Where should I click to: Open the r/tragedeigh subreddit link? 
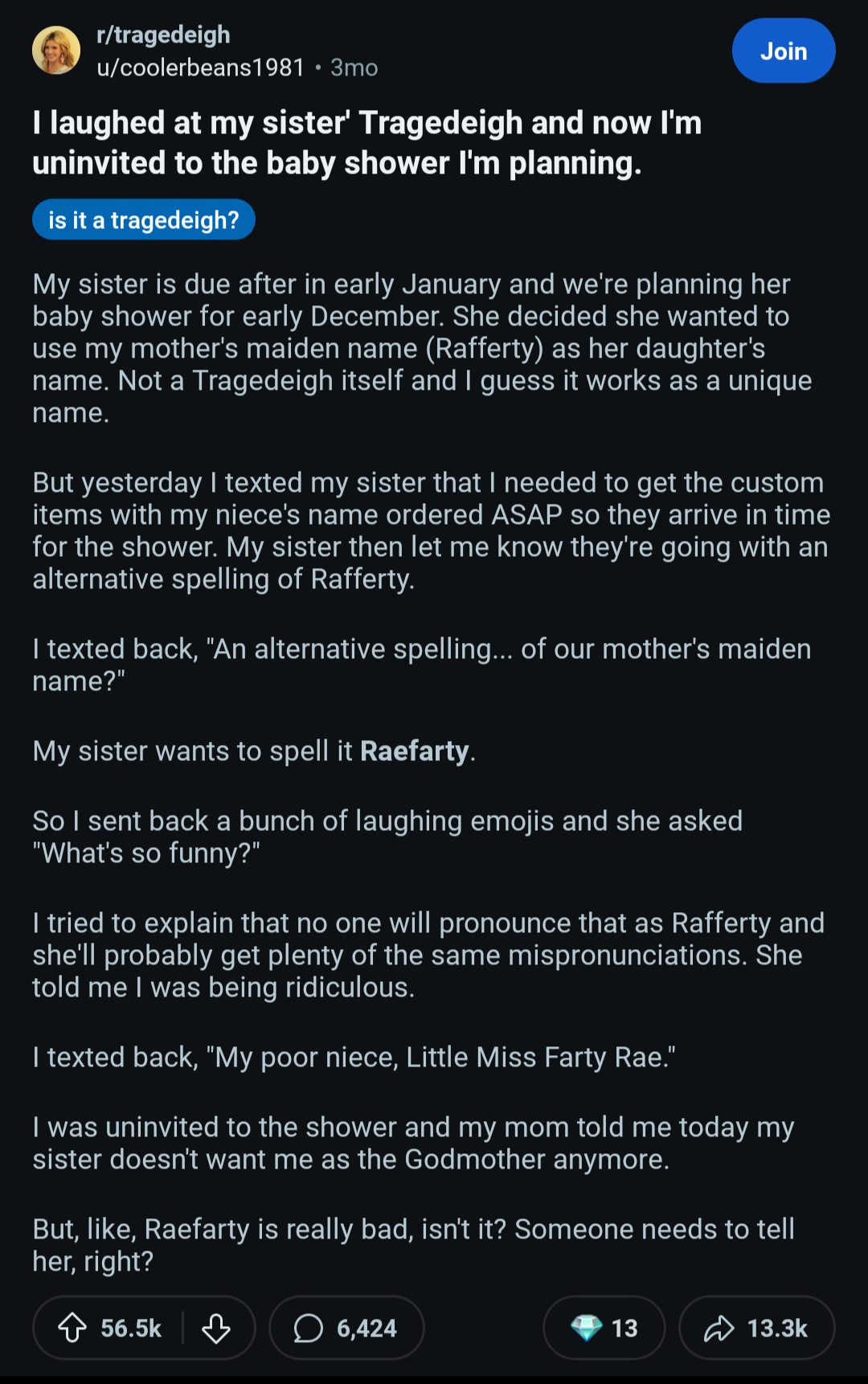pyautogui.click(x=163, y=35)
